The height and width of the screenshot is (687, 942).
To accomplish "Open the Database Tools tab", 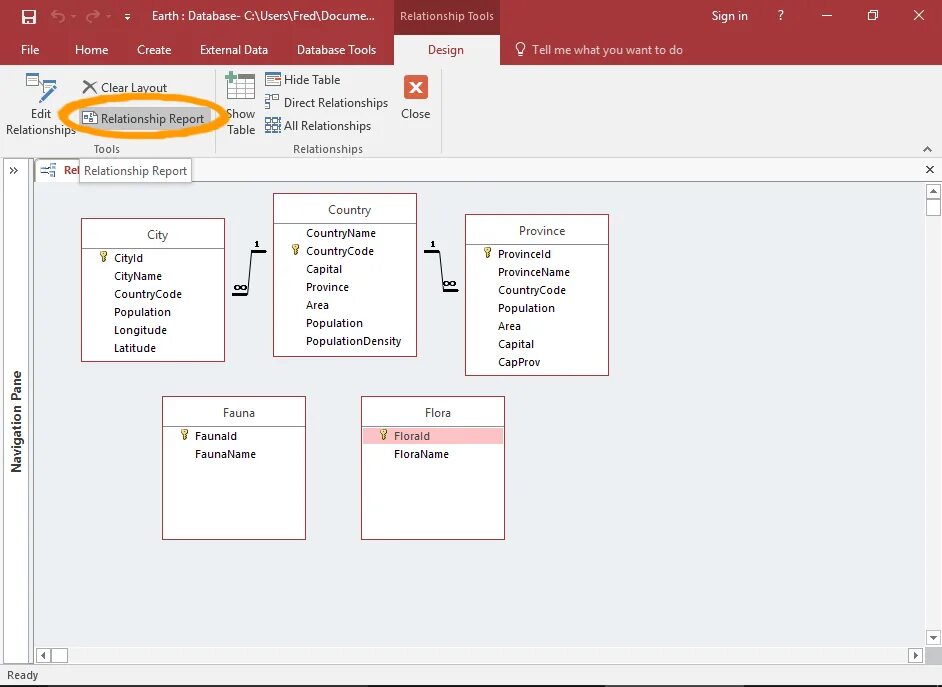I will pyautogui.click(x=336, y=50).
